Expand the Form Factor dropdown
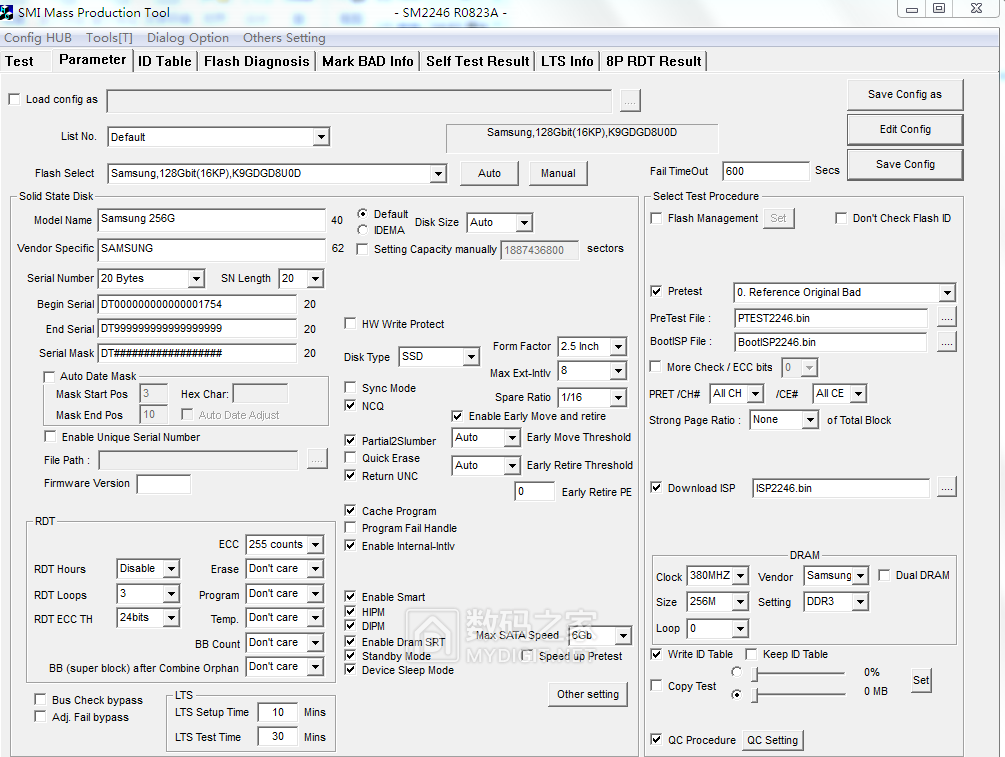 (617, 347)
